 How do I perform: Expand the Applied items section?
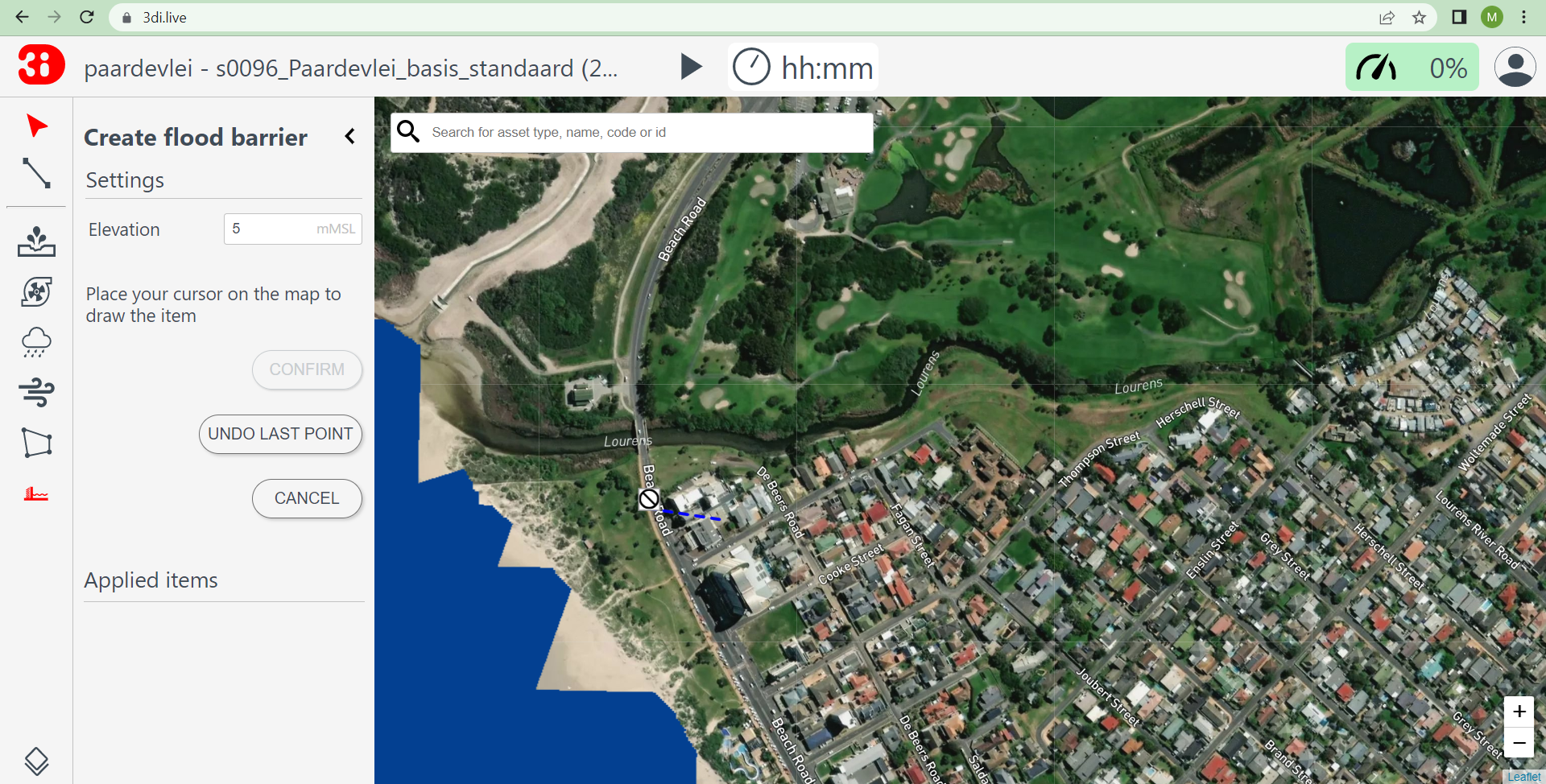(x=151, y=580)
